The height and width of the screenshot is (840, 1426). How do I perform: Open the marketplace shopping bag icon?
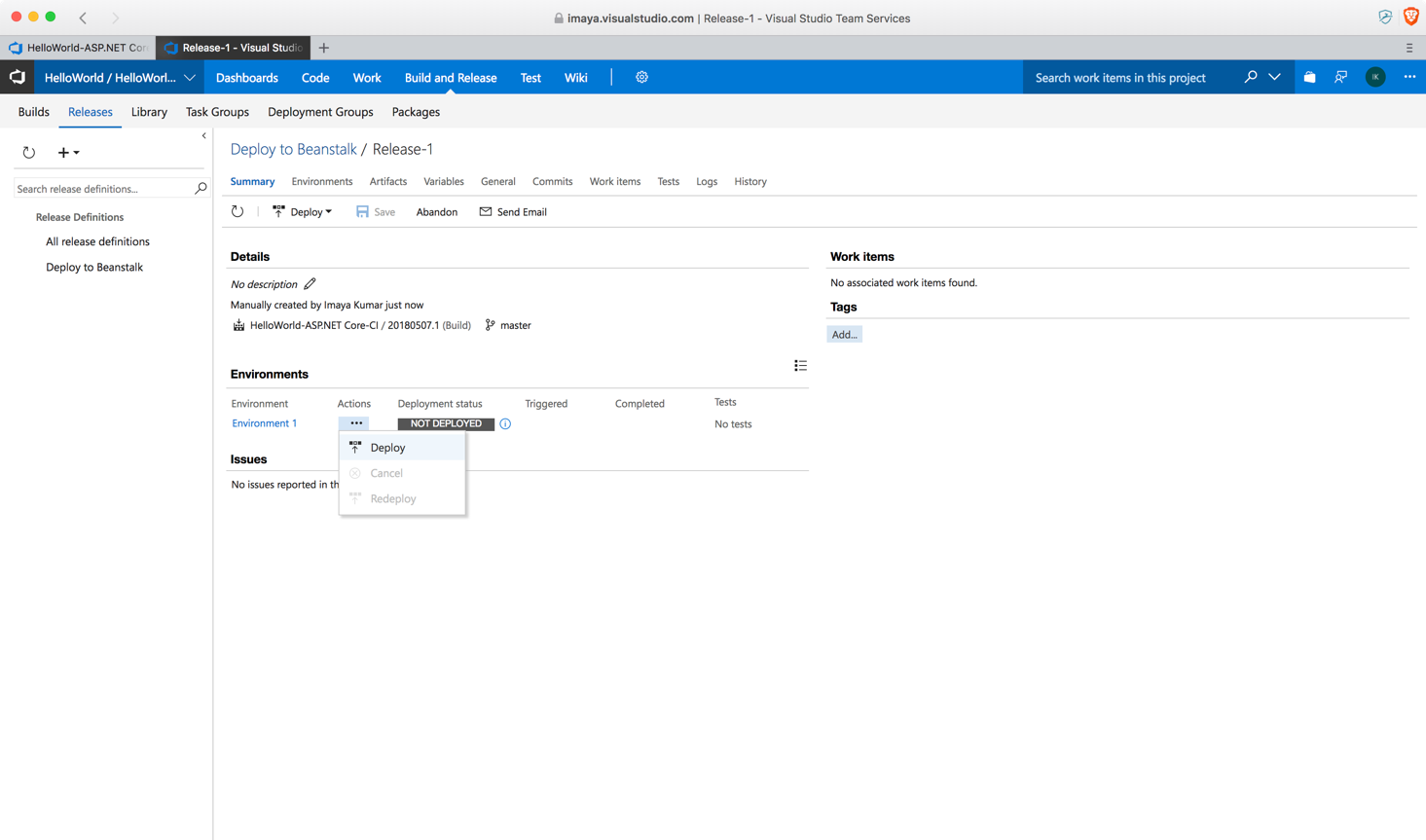click(x=1310, y=77)
